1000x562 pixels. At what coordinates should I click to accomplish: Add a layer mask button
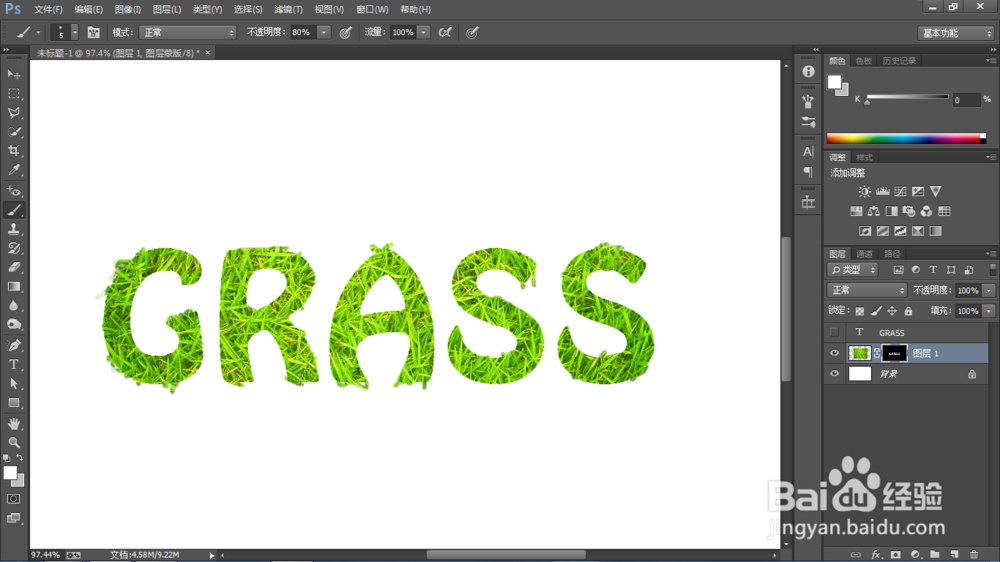pos(895,555)
